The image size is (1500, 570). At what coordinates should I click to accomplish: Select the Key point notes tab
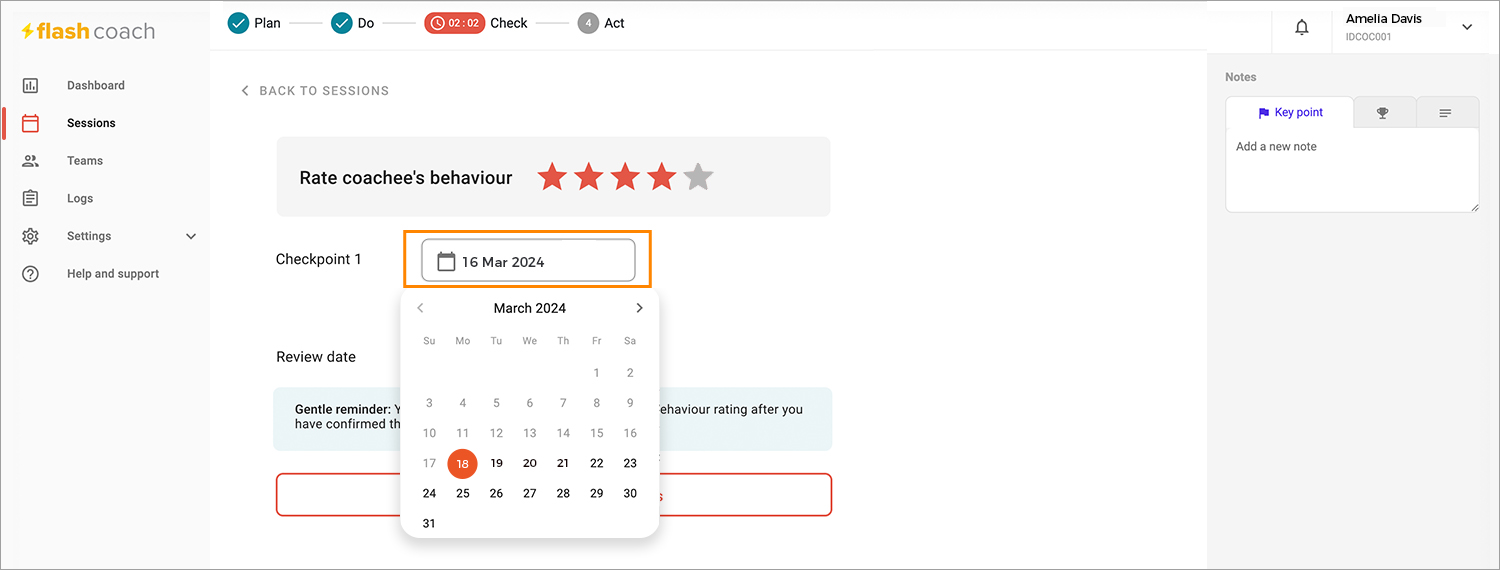click(1290, 113)
